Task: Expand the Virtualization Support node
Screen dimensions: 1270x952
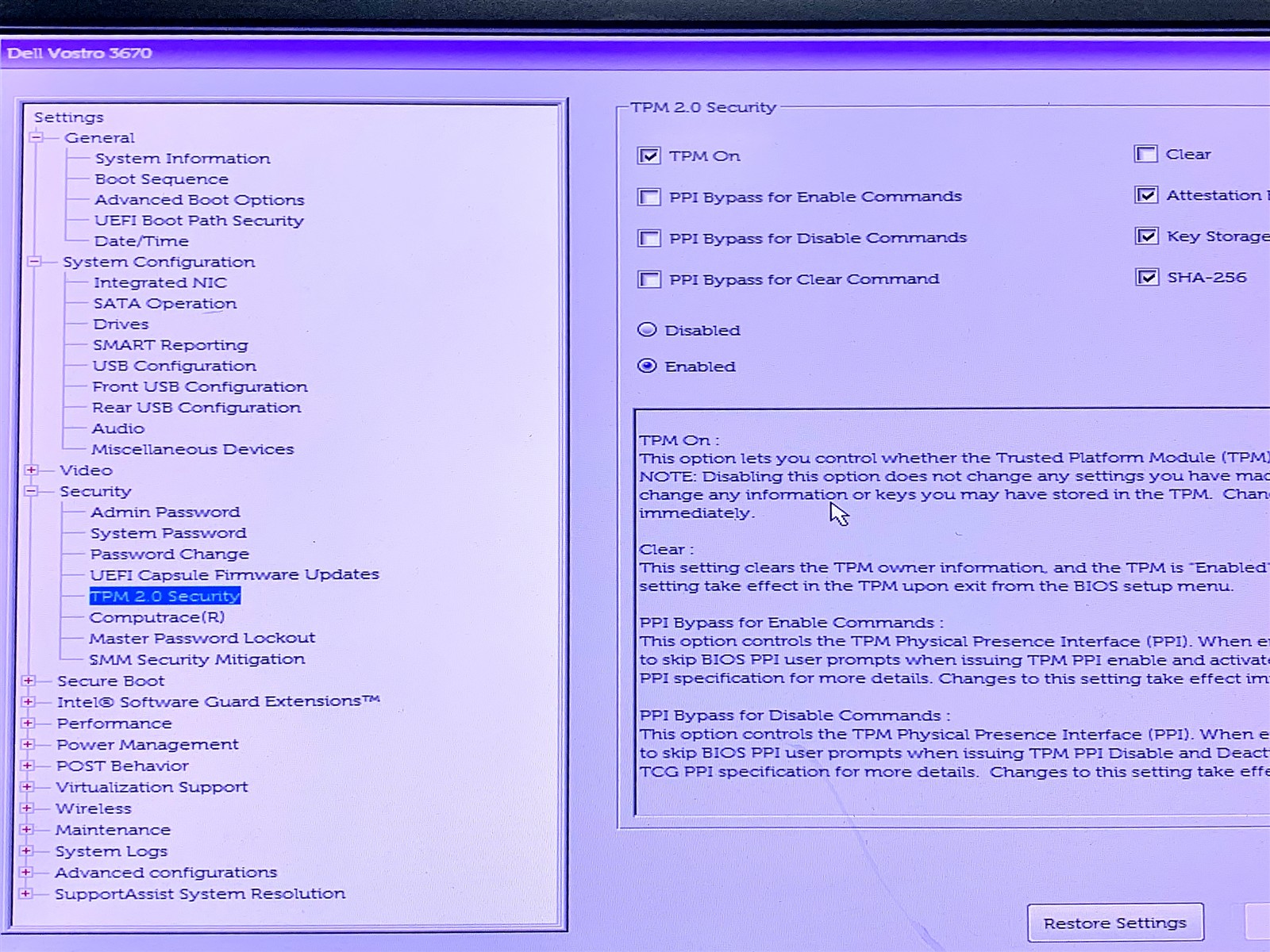Action: (x=27, y=787)
